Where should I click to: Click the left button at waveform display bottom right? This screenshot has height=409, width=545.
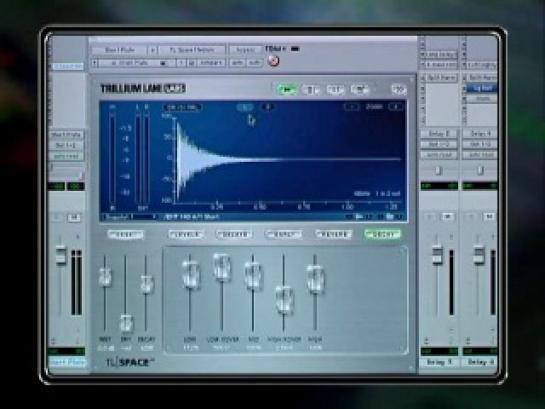click(x=358, y=217)
